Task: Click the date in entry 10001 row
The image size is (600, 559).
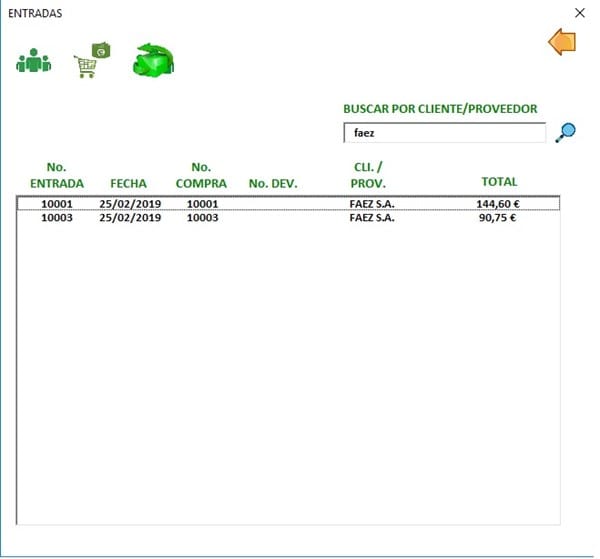Action: coord(130,204)
